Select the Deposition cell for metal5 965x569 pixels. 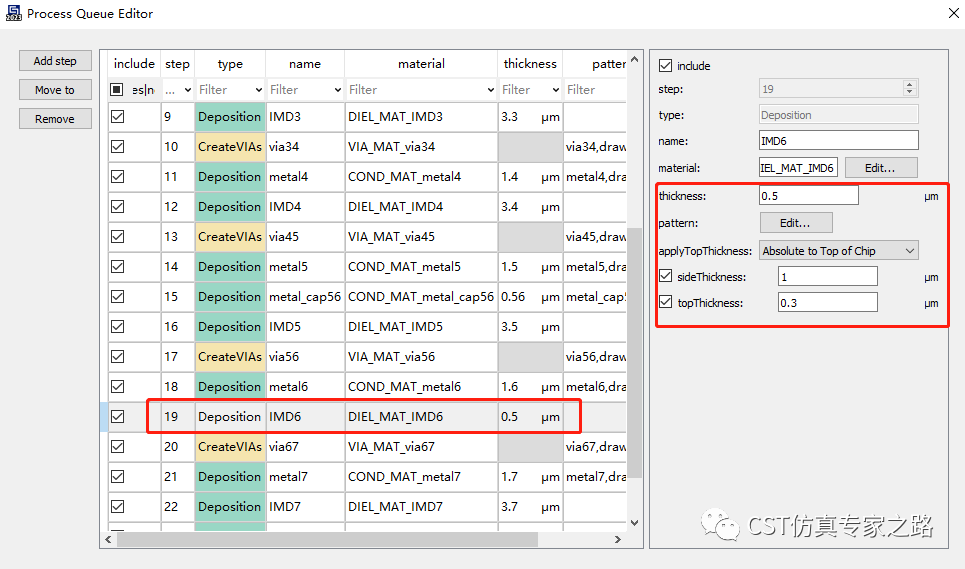pos(230,266)
